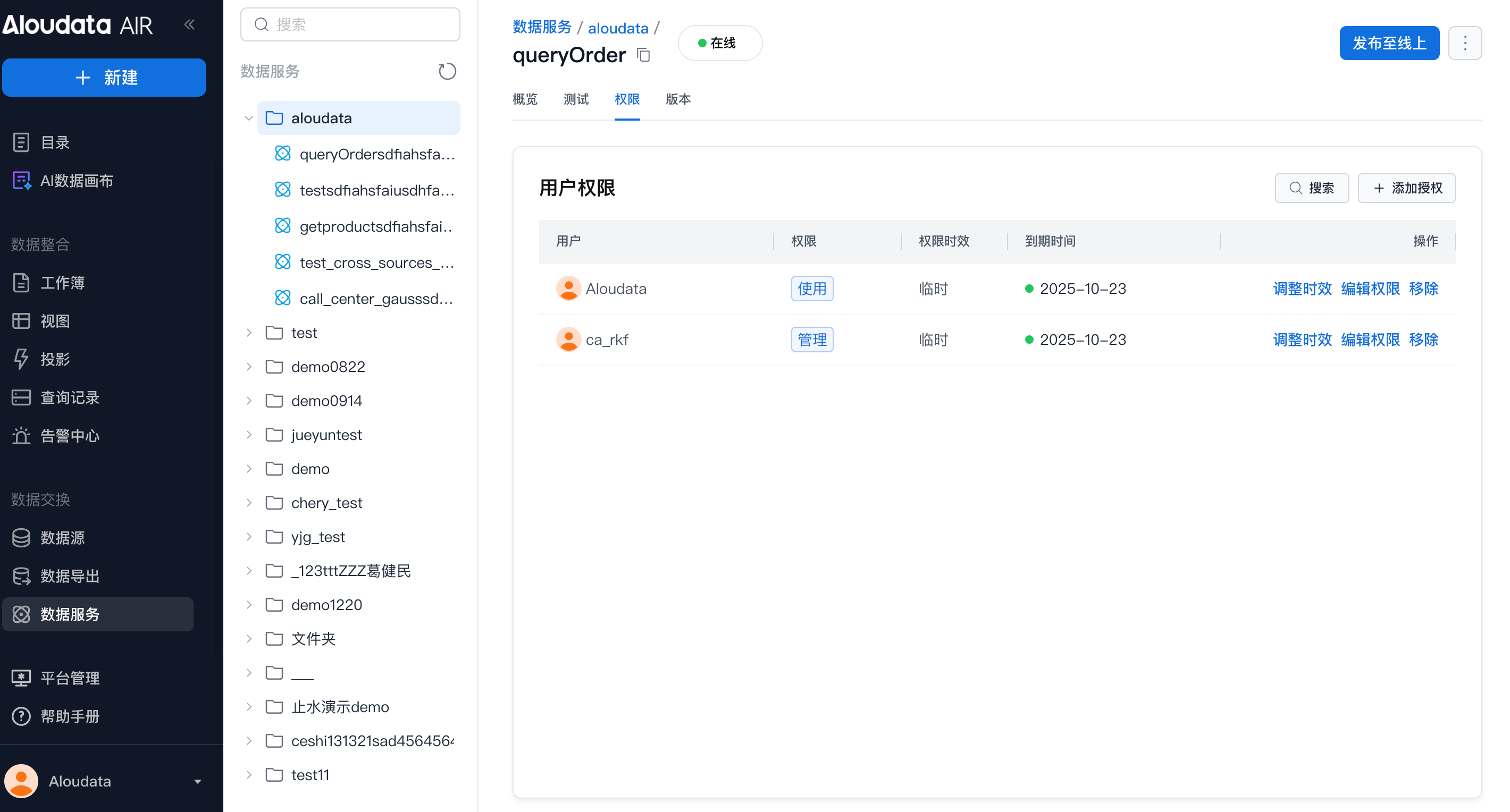
Task: Open the test_cross_sources service item
Action: click(375, 263)
